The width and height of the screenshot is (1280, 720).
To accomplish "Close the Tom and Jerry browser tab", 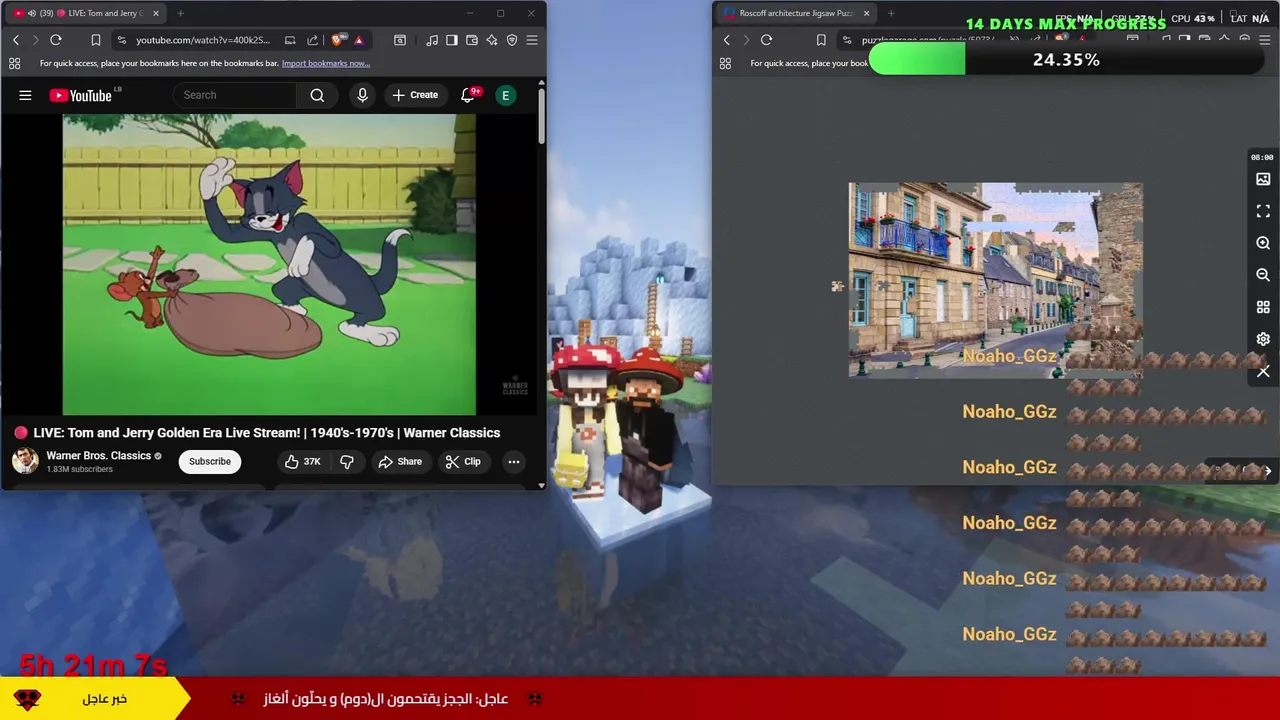I will click(155, 13).
